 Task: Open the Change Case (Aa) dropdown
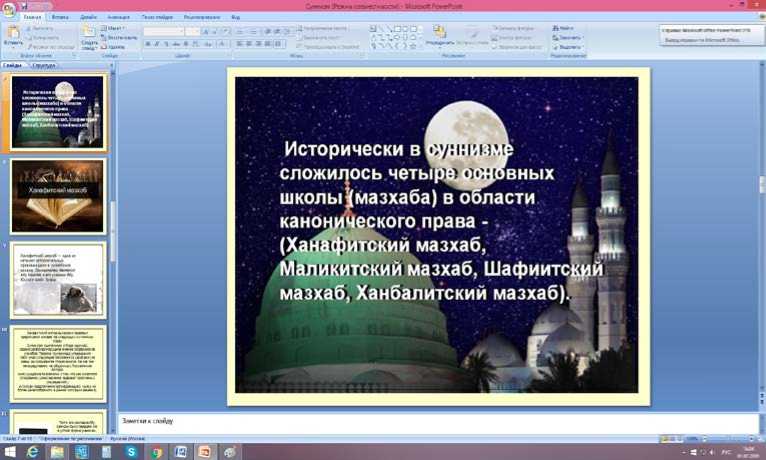pyautogui.click(x=209, y=44)
